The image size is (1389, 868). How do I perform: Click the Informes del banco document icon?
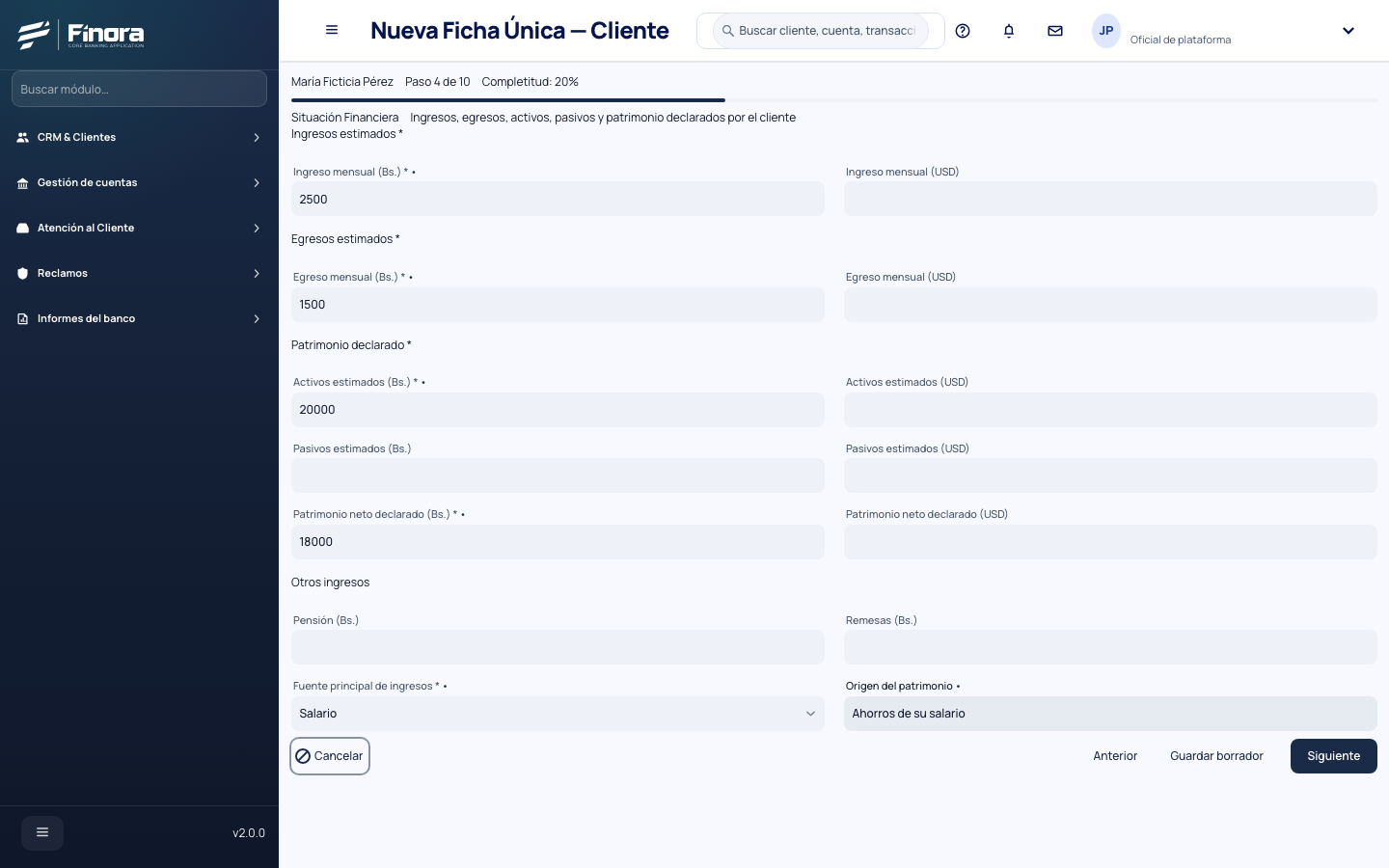coord(22,318)
